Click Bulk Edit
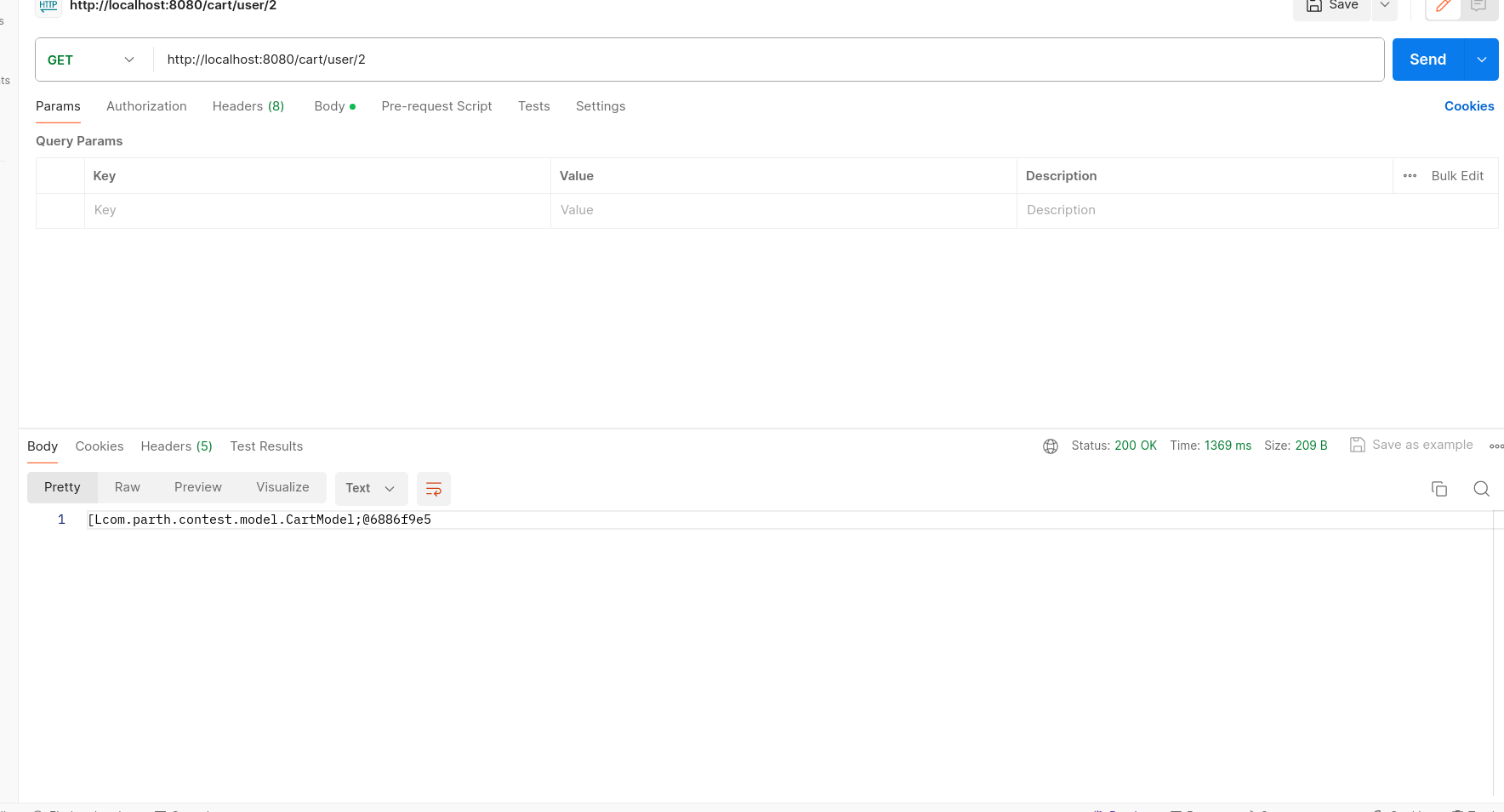1504x812 pixels. coord(1457,176)
